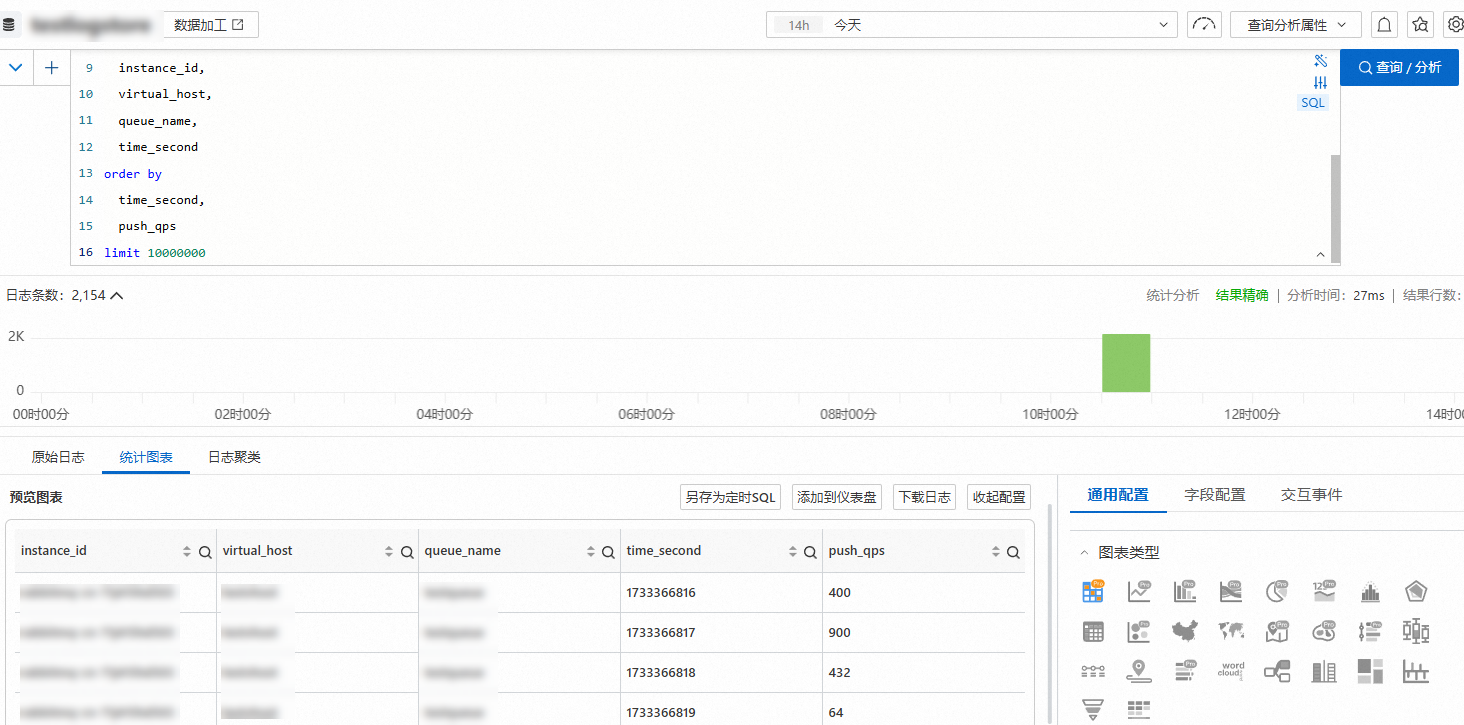The width and height of the screenshot is (1464, 725).
Task: Open the 数据加工 link button
Action: (209, 25)
